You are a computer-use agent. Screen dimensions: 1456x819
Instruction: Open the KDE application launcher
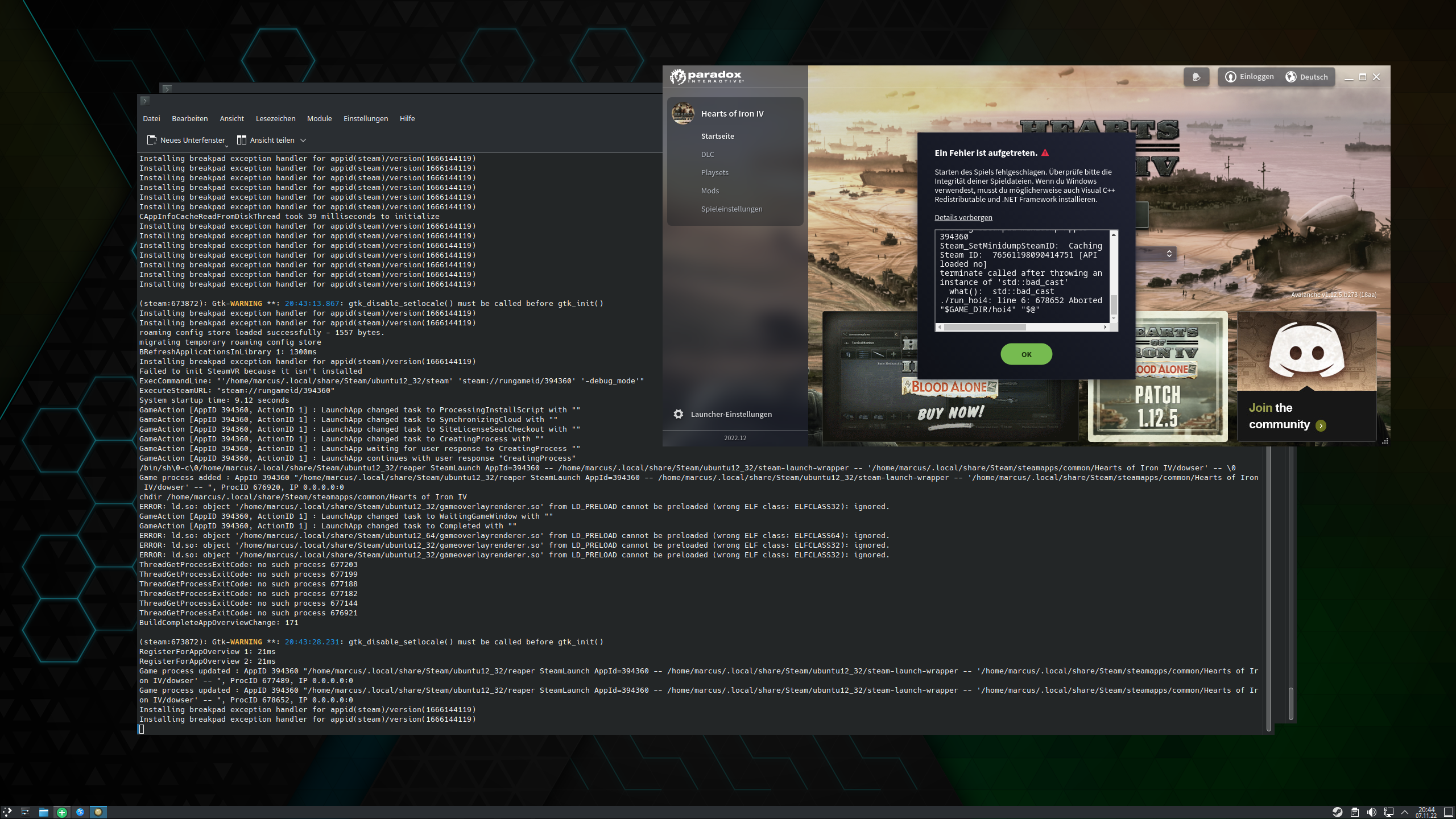tap(7, 812)
